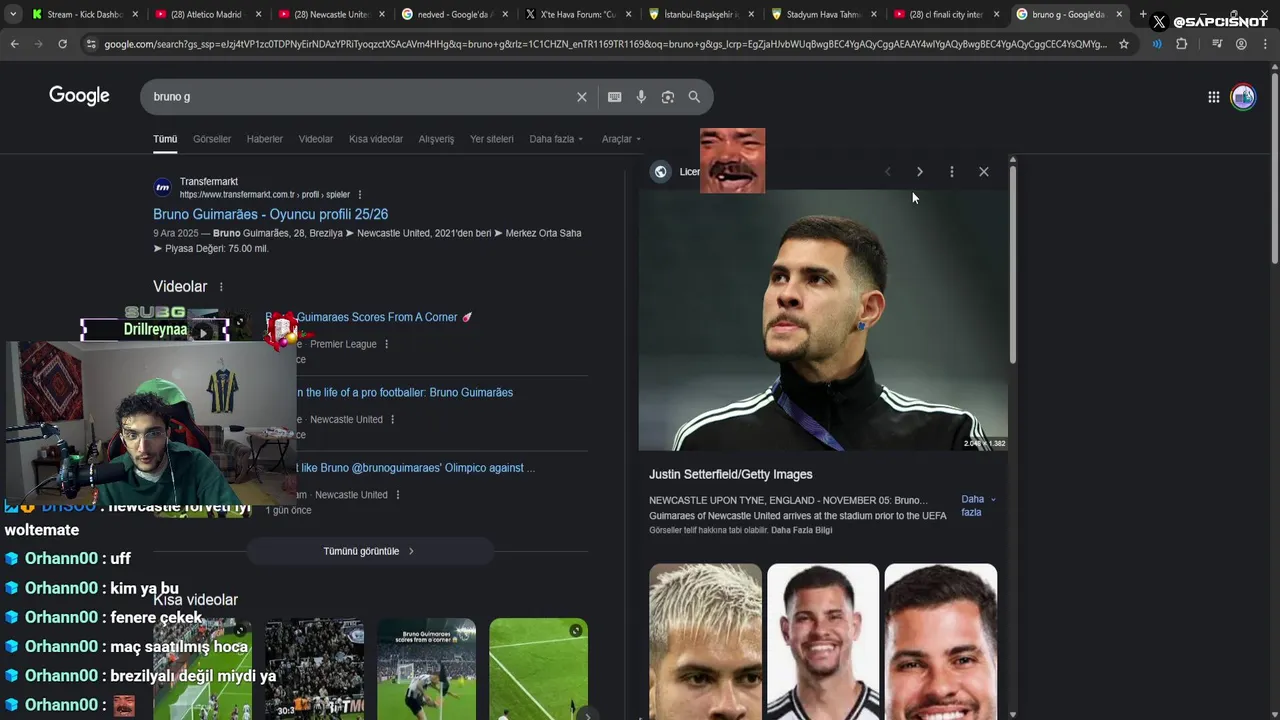Select the Tümü search tab
The image size is (1280, 720).
165,139
